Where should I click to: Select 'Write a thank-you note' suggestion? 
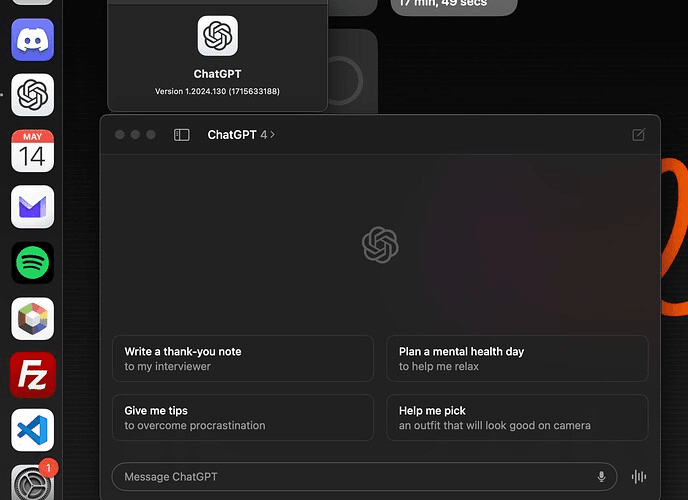243,359
